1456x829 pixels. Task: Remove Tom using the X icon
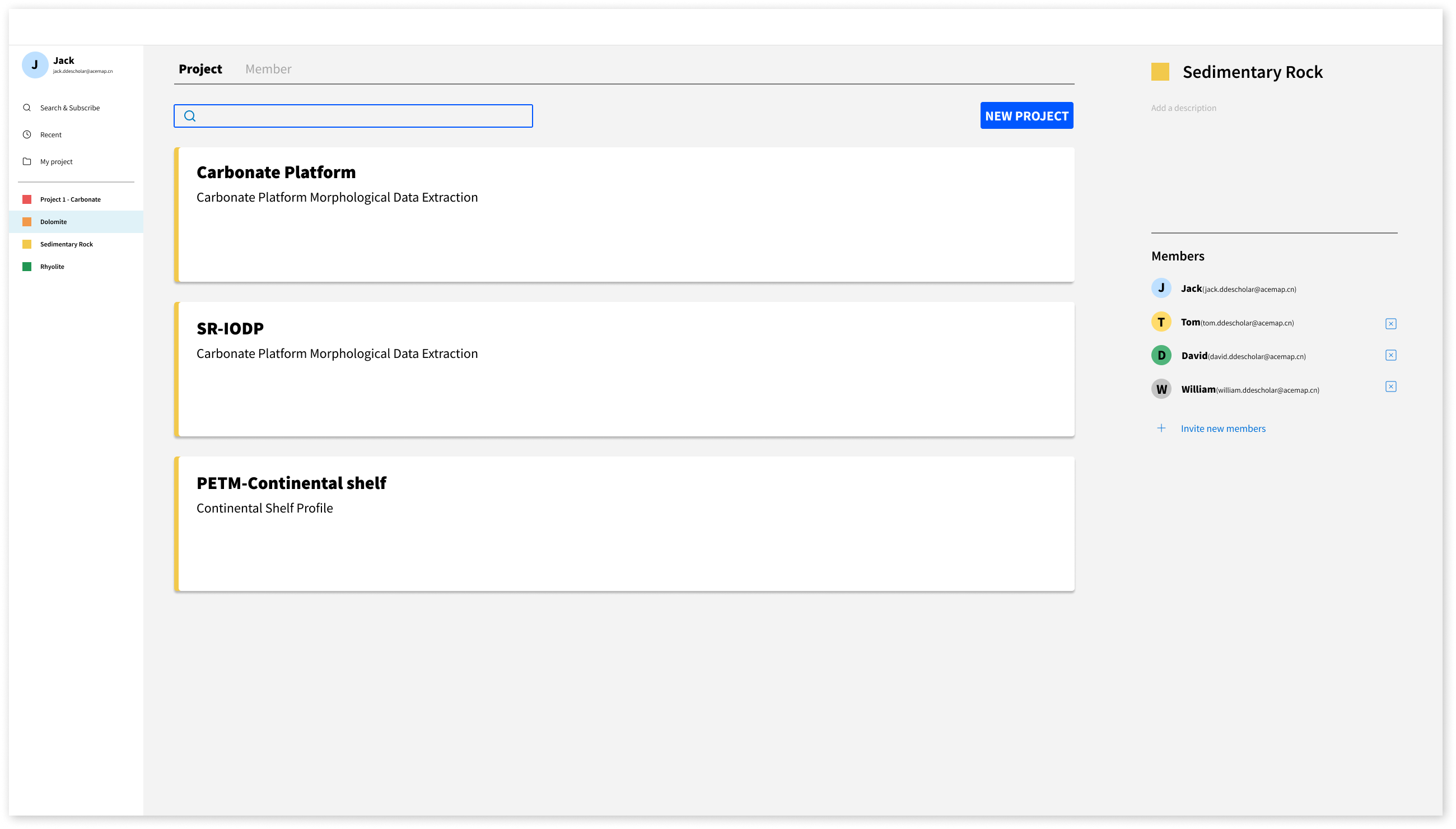1390,323
